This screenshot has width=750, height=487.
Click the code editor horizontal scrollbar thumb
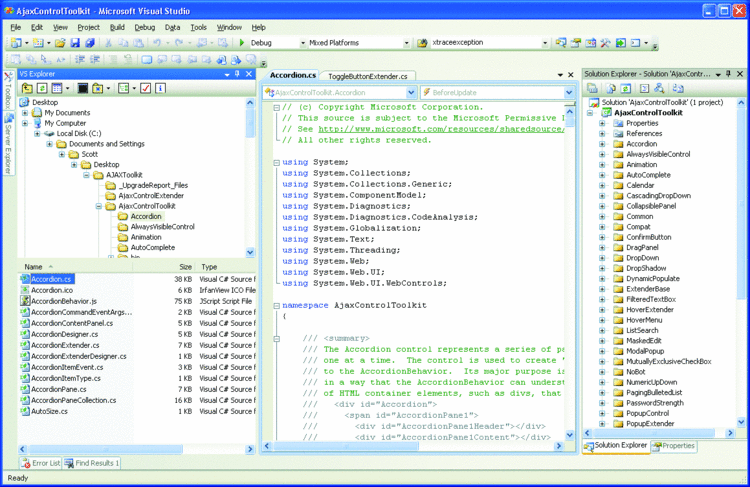click(x=346, y=446)
